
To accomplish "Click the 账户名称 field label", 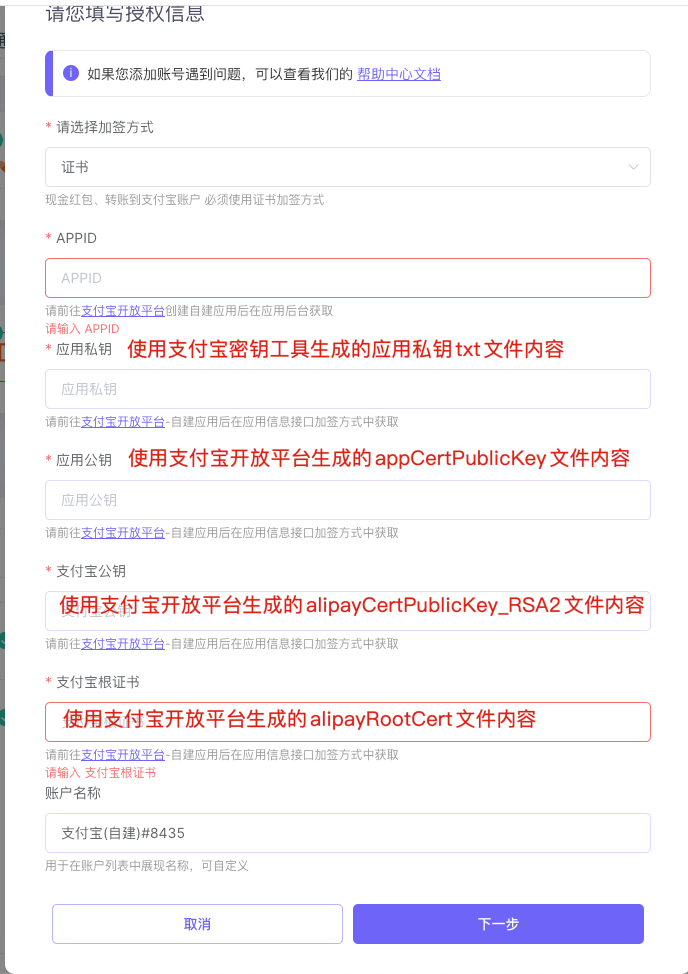I will [x=73, y=793].
